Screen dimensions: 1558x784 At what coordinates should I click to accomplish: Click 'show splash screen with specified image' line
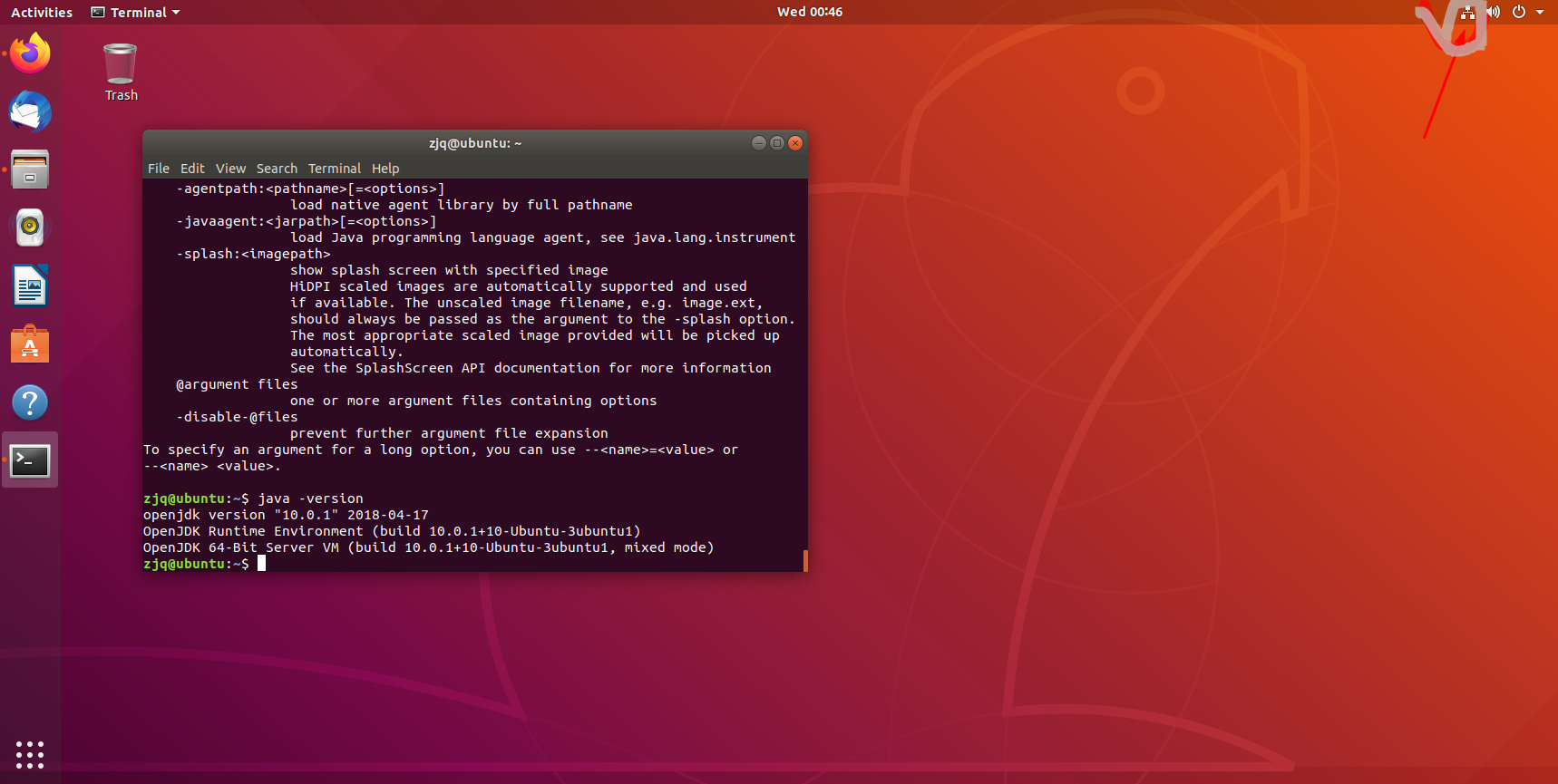[449, 270]
